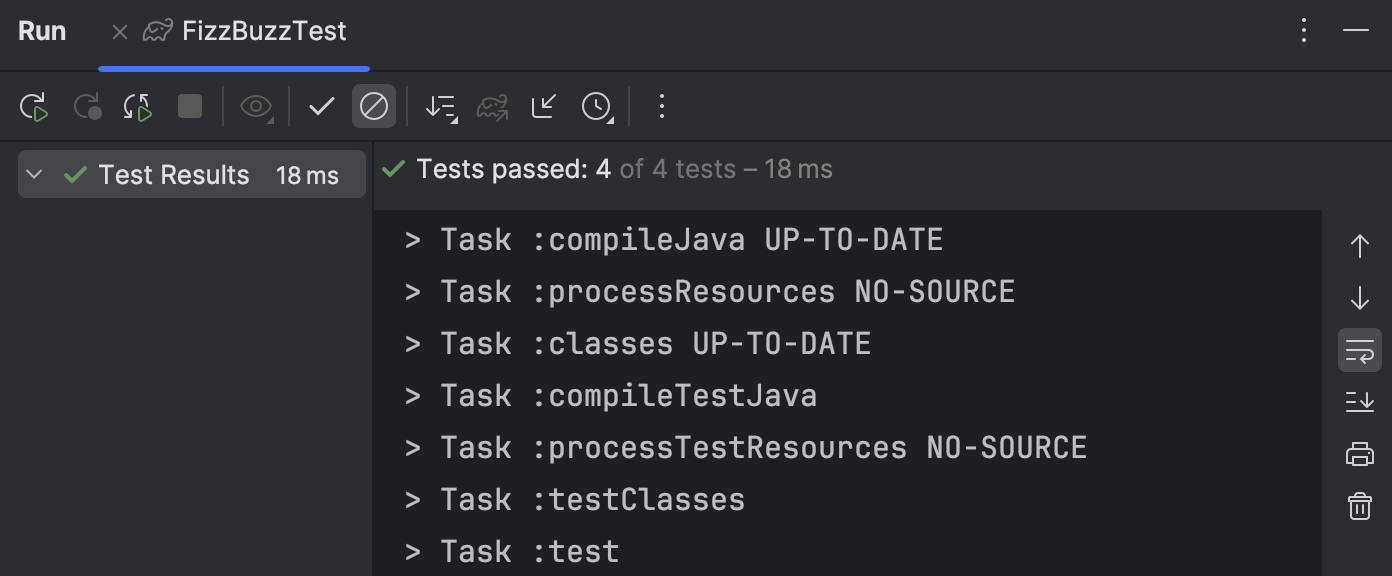Click the up arrow navigation icon
This screenshot has height=576, width=1392.
[x=1359, y=246]
